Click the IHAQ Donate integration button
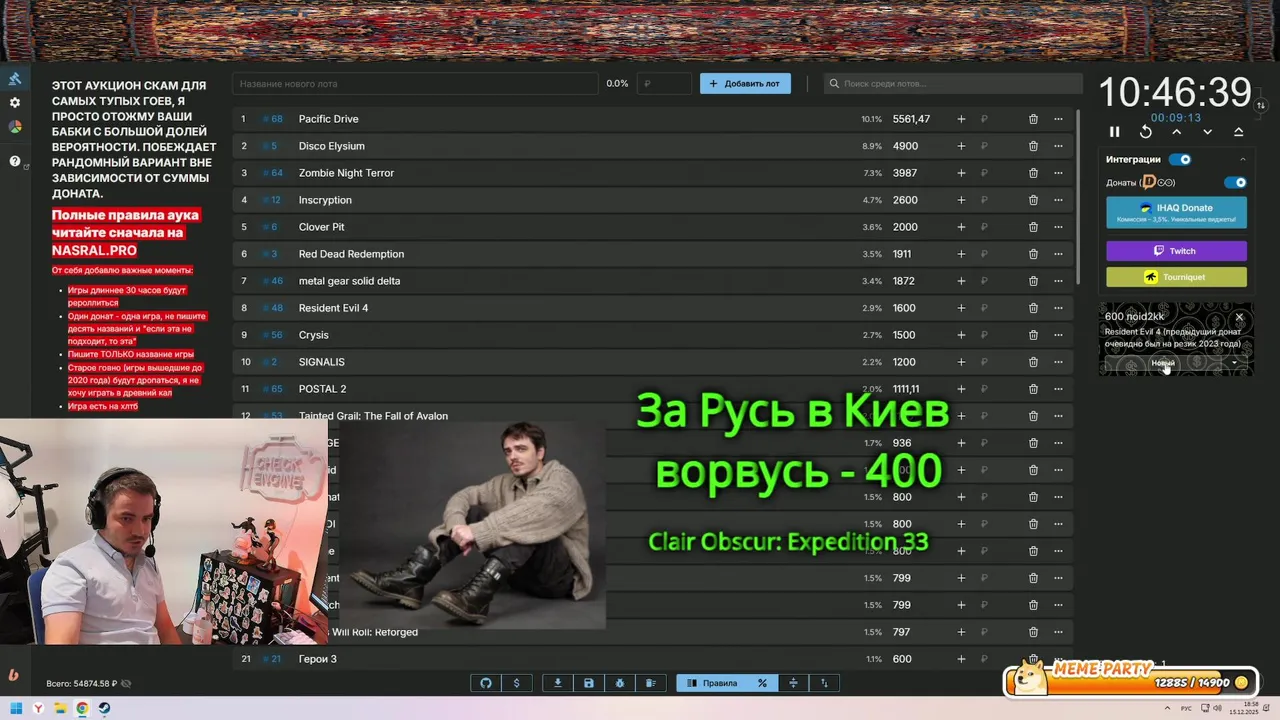The height and width of the screenshot is (720, 1280). (1176, 212)
